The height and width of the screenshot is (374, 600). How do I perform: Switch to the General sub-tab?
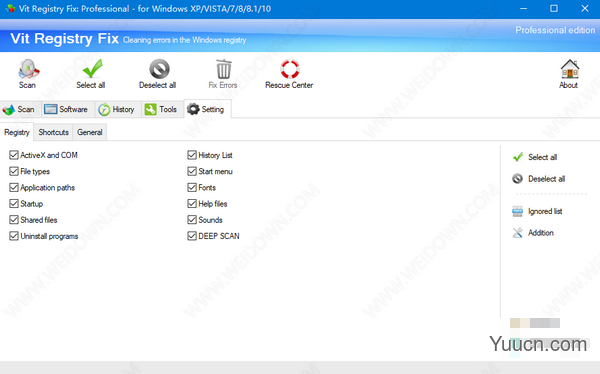90,132
